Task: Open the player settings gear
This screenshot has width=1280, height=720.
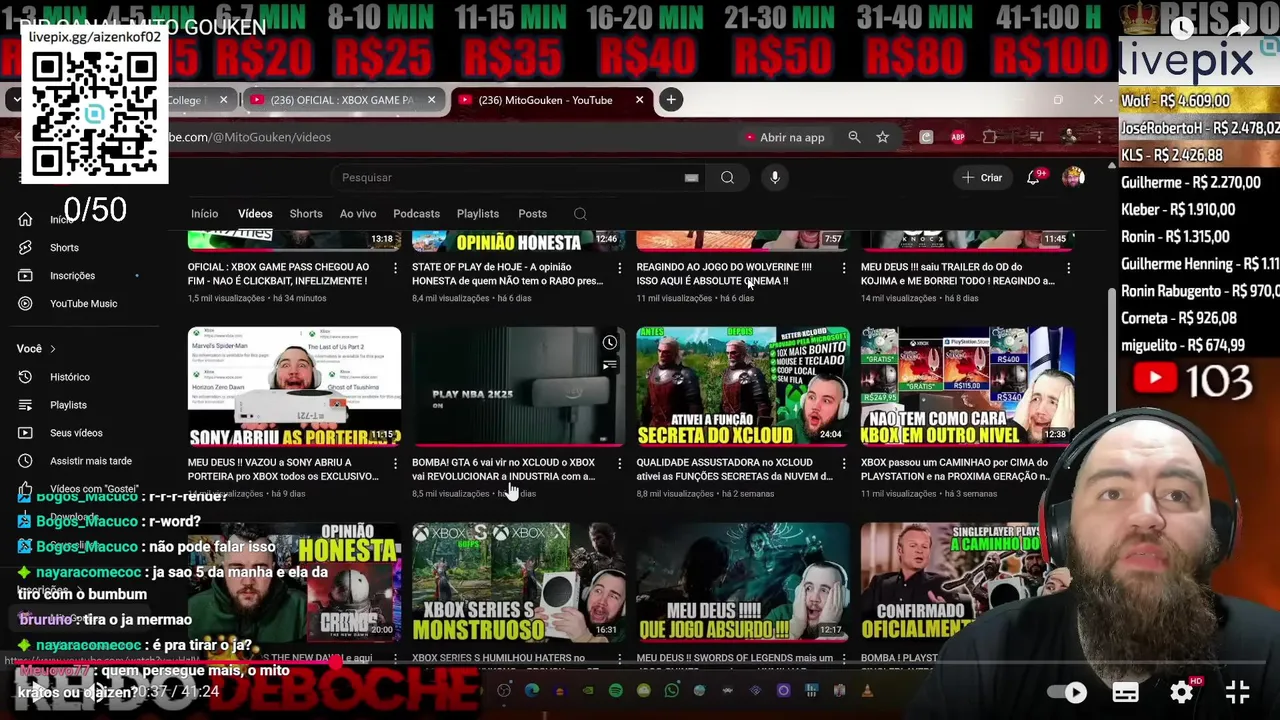Action: click(x=1182, y=692)
